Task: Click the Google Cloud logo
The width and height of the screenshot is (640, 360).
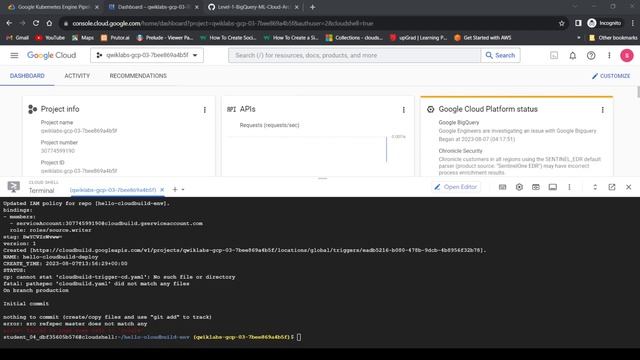Action: pos(51,55)
